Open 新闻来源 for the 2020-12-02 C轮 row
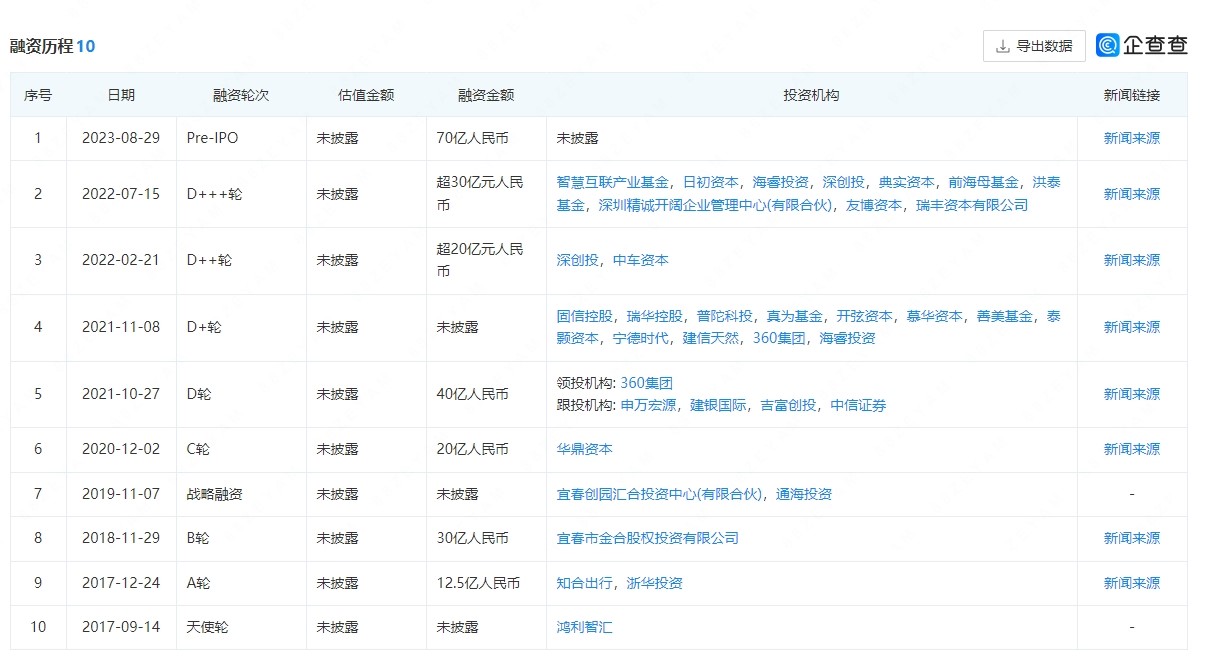Screen dimensions: 1205x671 1132,449
